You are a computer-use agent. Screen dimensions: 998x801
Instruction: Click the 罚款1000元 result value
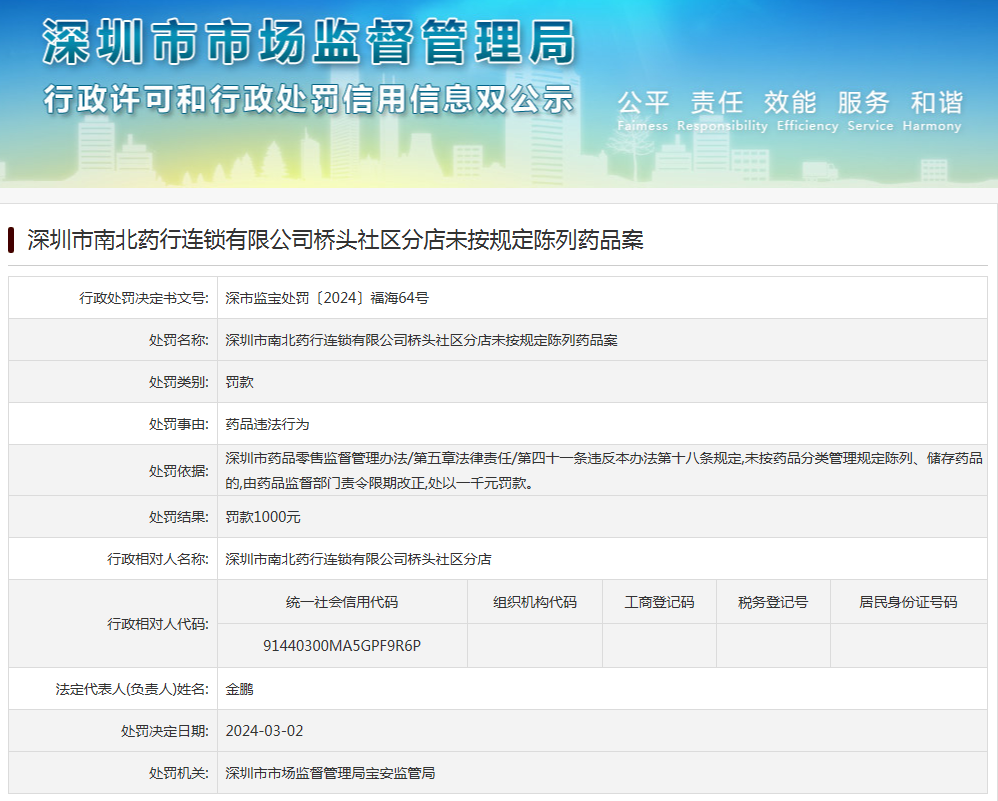coord(263,517)
